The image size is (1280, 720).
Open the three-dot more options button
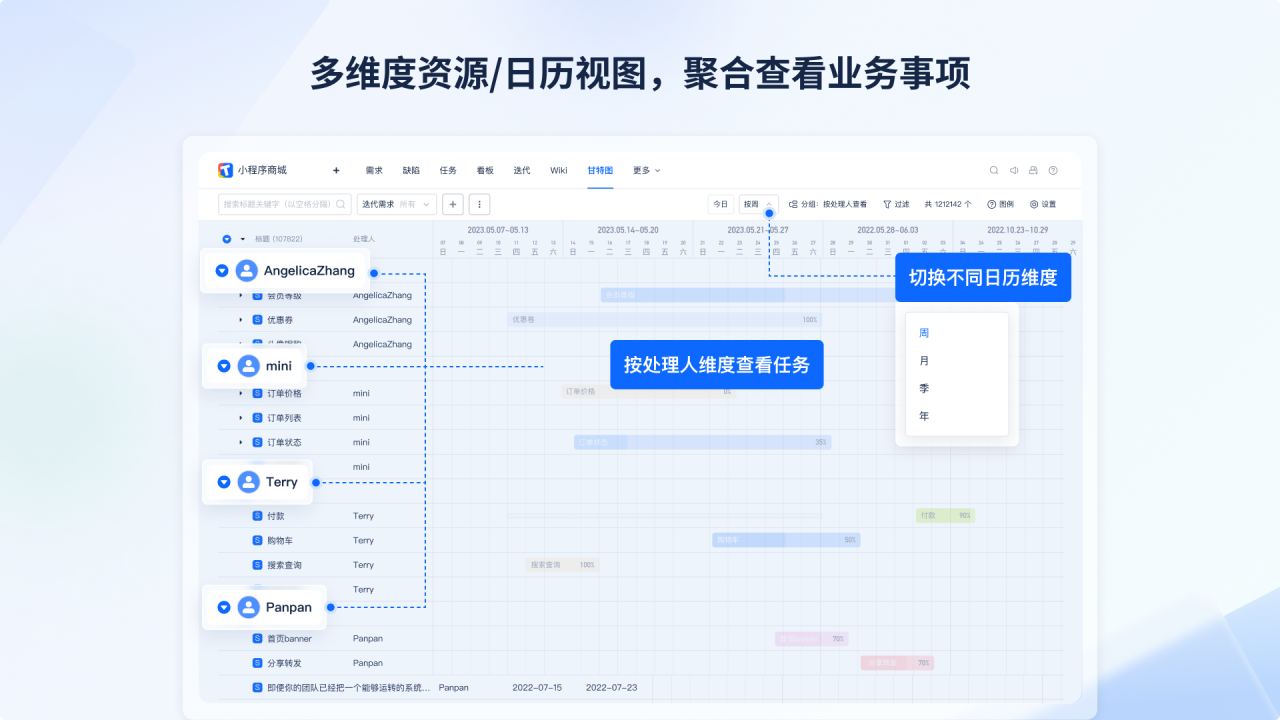pos(479,204)
